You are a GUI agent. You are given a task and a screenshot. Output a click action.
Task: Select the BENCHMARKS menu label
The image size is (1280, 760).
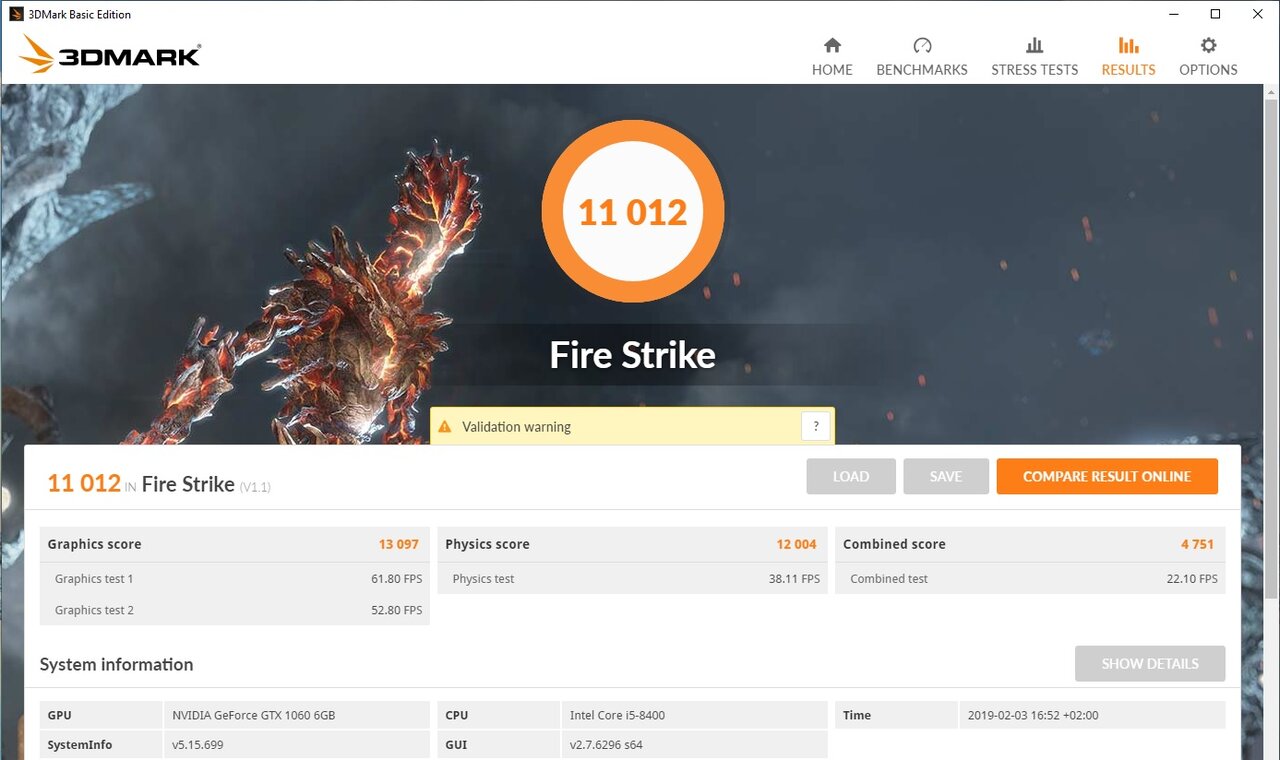pyautogui.click(x=922, y=70)
